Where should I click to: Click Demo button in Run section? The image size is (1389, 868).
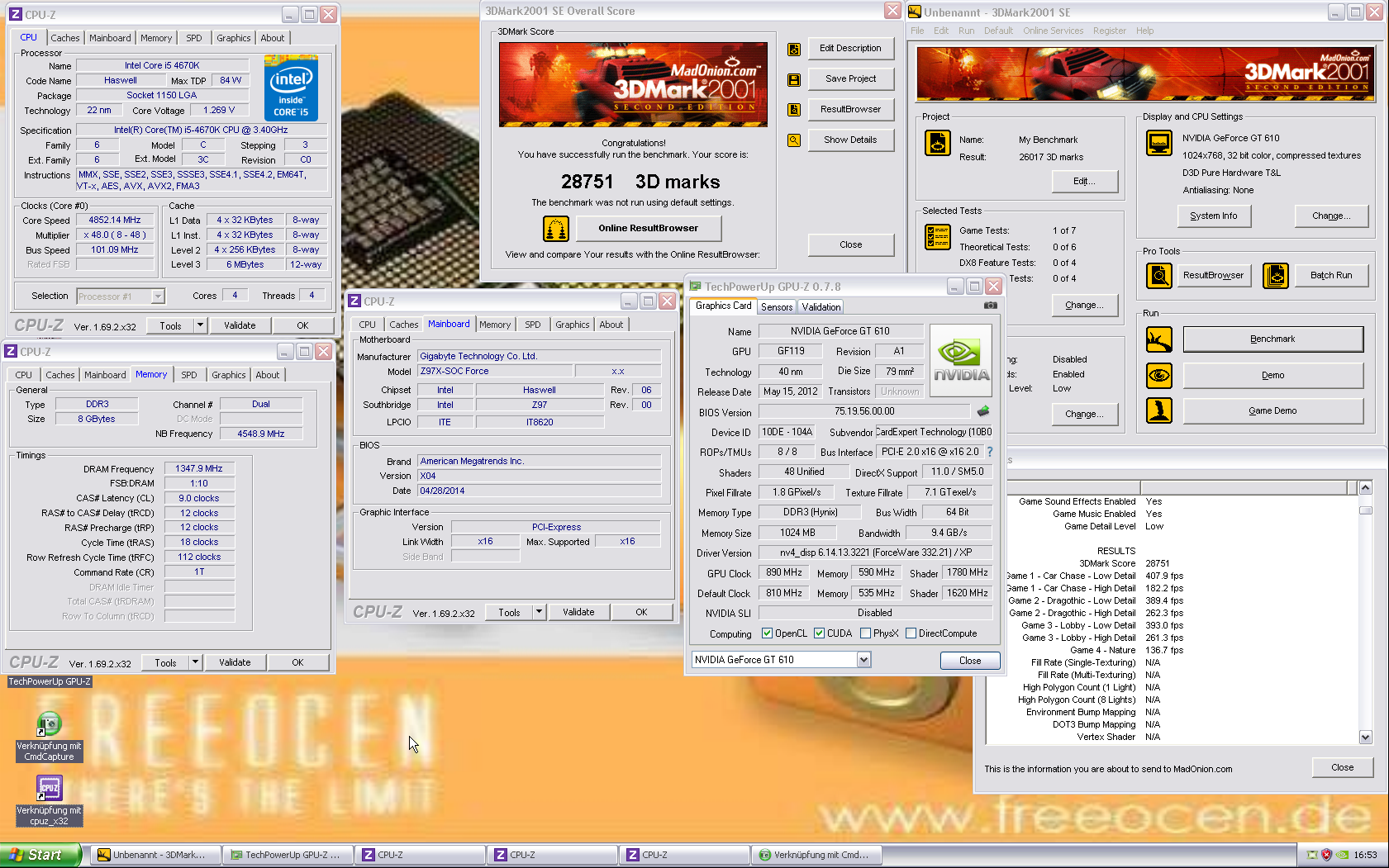pyautogui.click(x=1272, y=376)
